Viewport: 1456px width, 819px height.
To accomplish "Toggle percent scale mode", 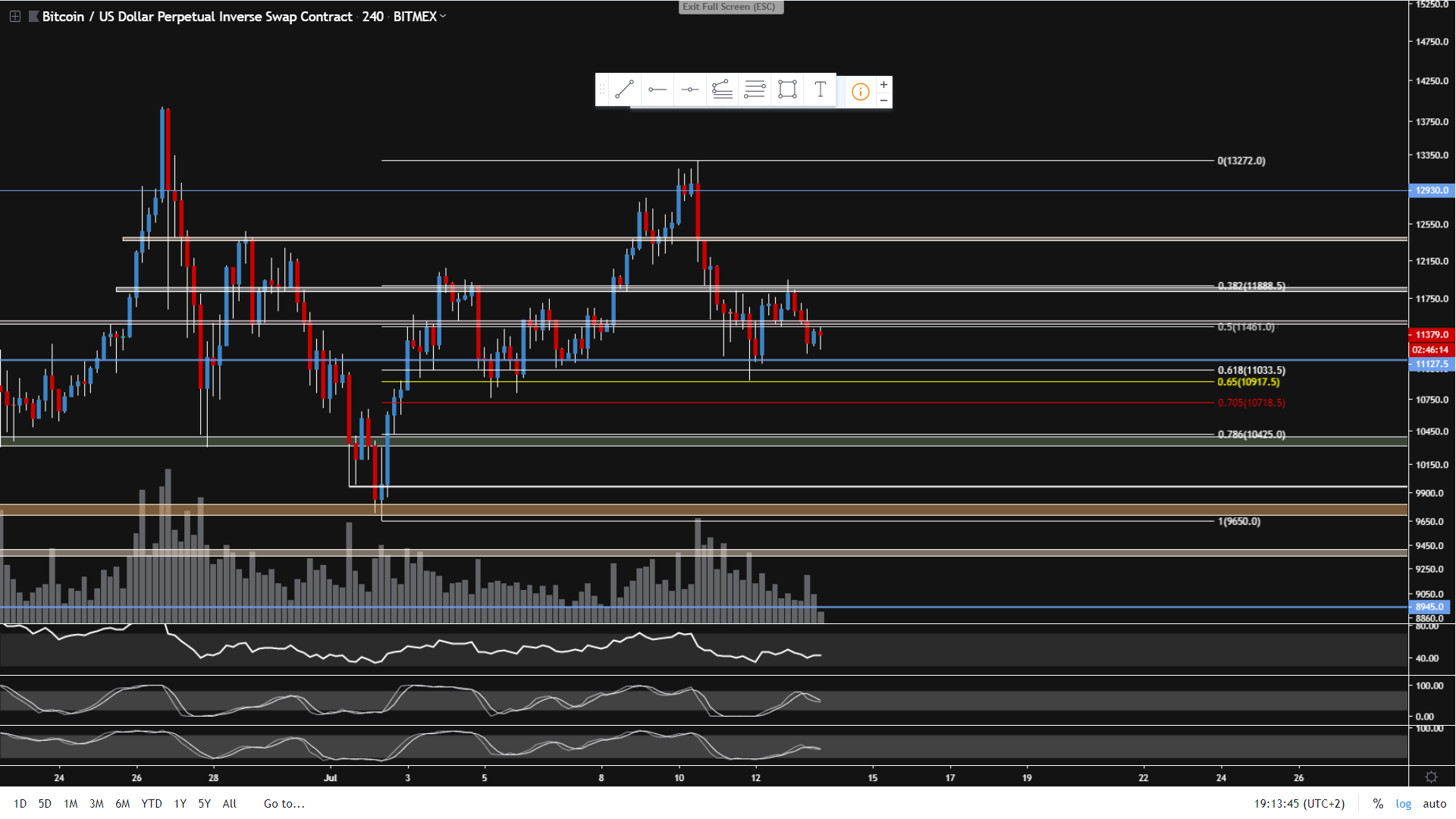I will point(1378,804).
